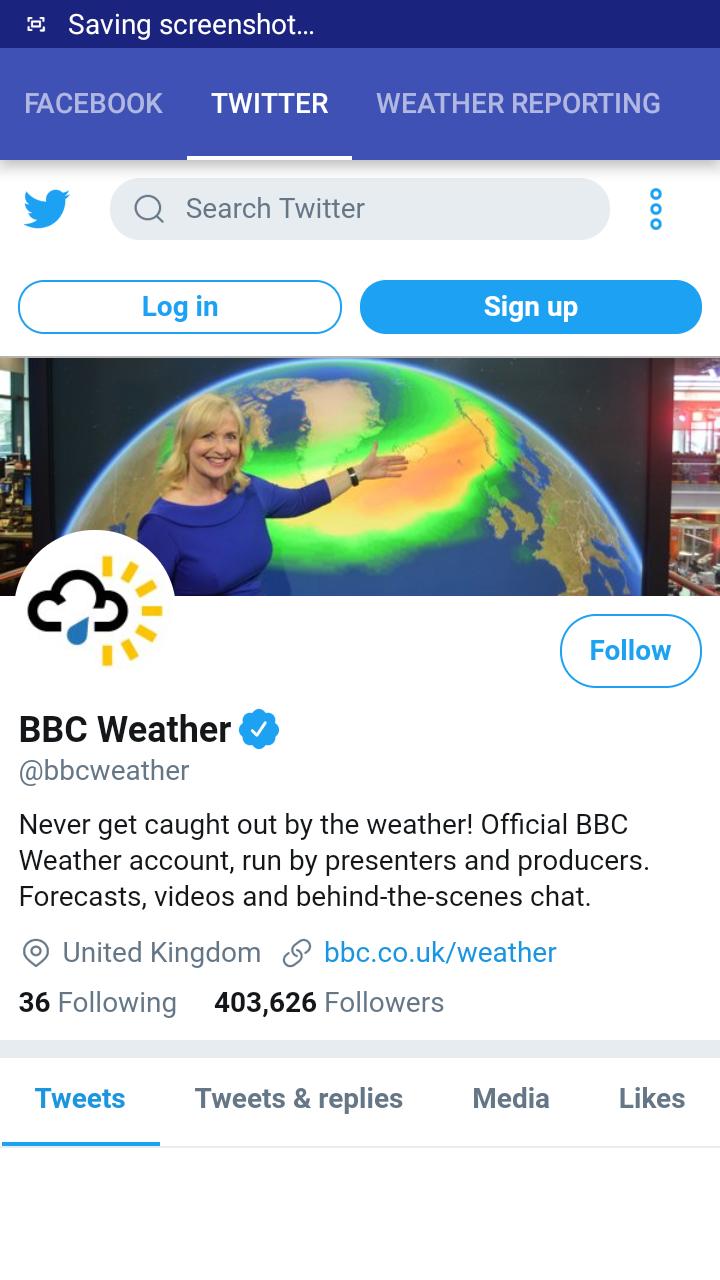This screenshot has width=720, height=1280.
Task: Click the Log in button
Action: pos(179,307)
